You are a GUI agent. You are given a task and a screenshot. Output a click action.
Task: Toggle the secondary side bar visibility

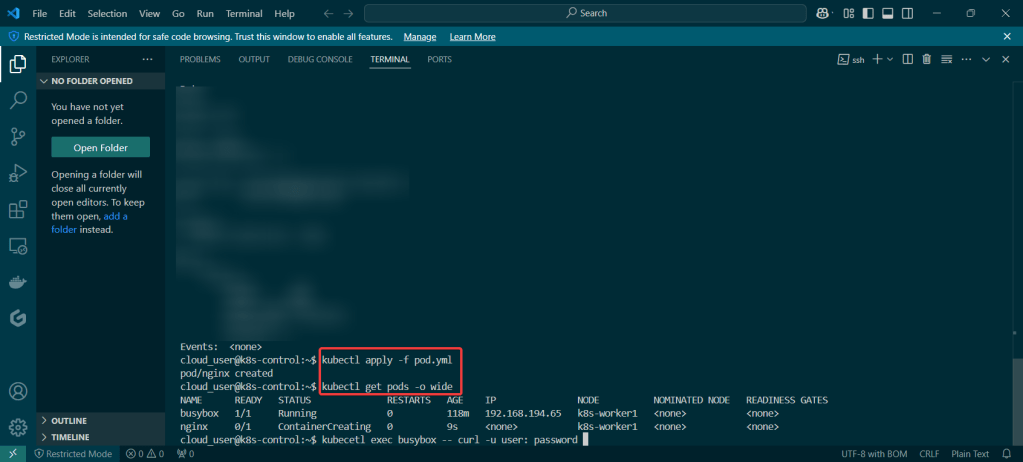907,13
